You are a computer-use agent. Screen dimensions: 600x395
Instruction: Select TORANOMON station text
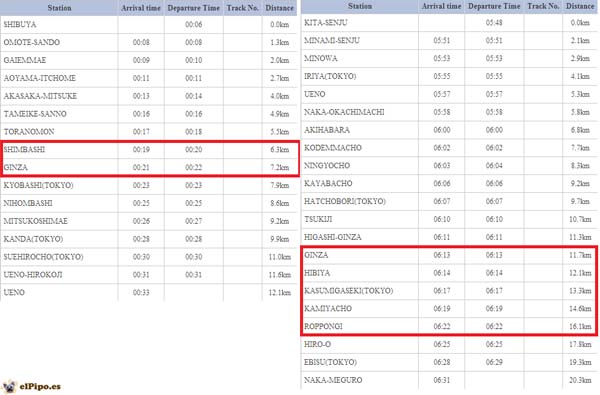(x=29, y=132)
